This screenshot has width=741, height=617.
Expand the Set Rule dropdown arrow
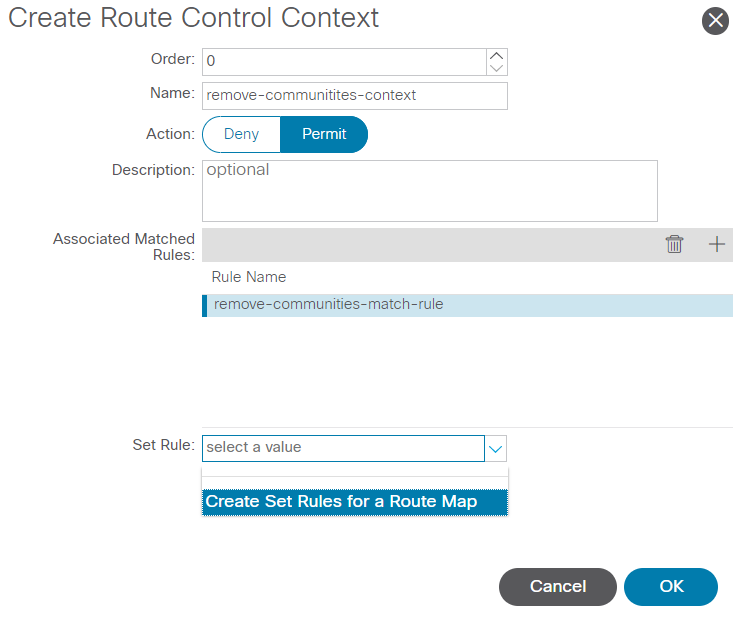(496, 448)
